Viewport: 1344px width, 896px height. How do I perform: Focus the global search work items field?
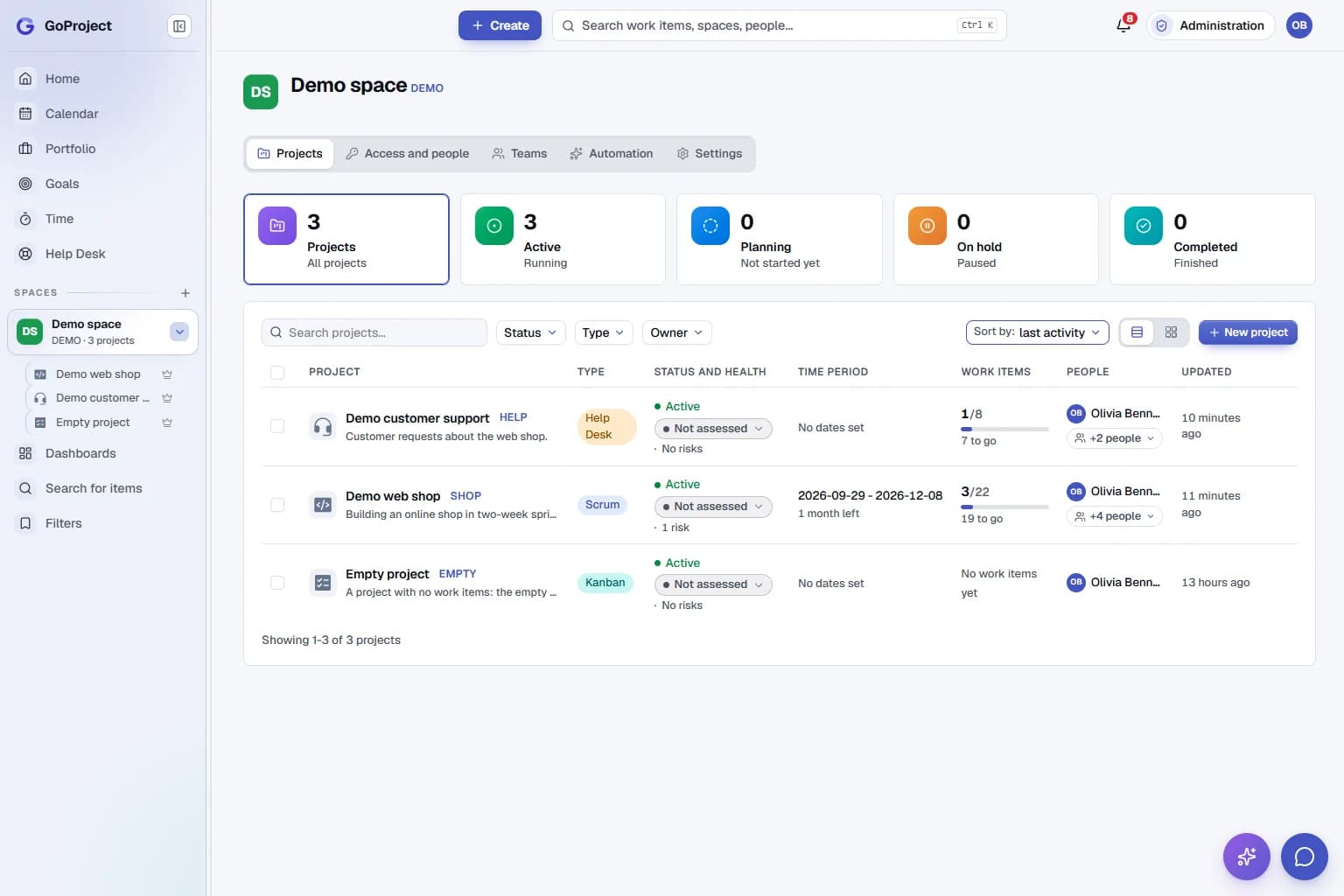(x=779, y=25)
